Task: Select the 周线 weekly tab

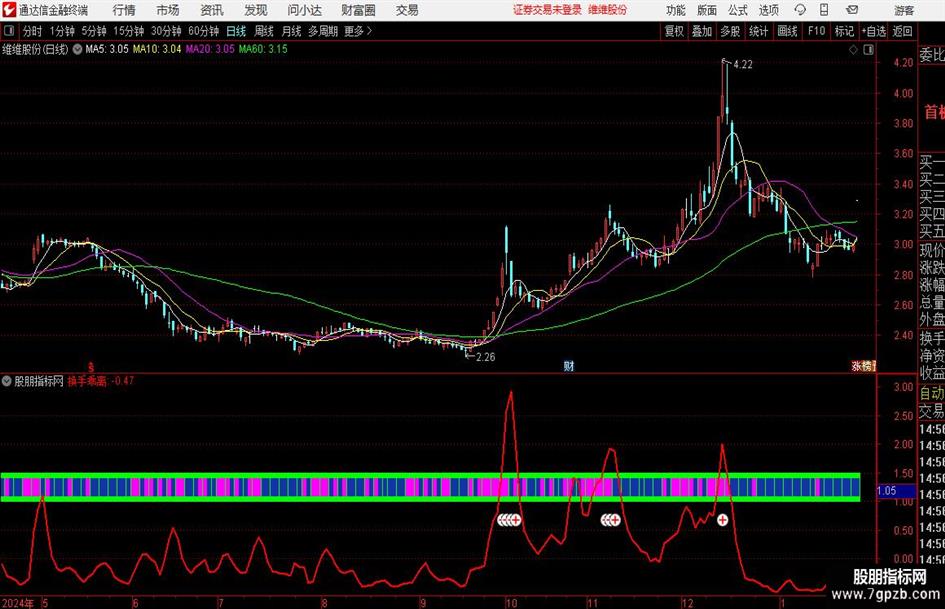Action: [x=264, y=31]
